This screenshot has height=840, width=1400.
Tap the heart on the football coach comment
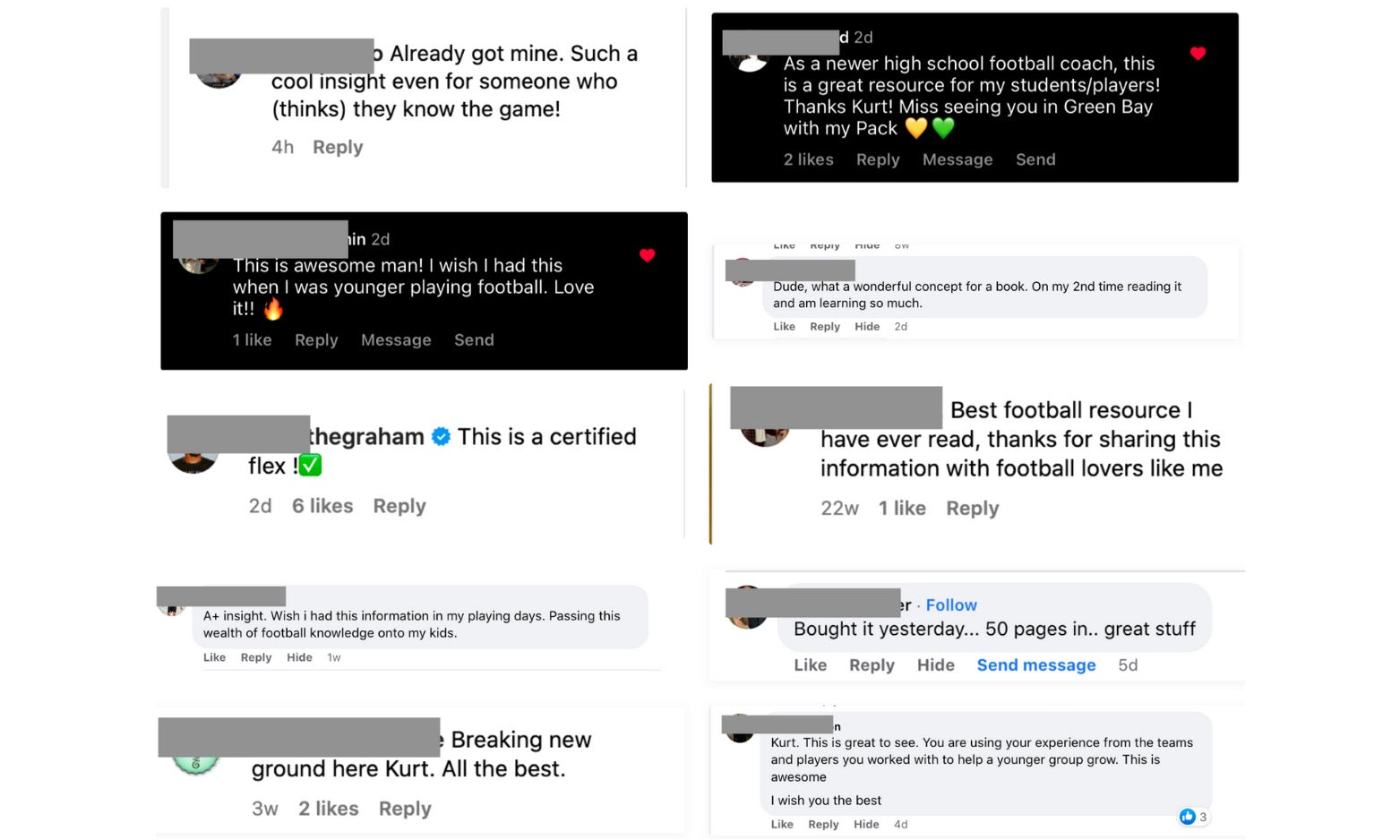tap(1198, 54)
